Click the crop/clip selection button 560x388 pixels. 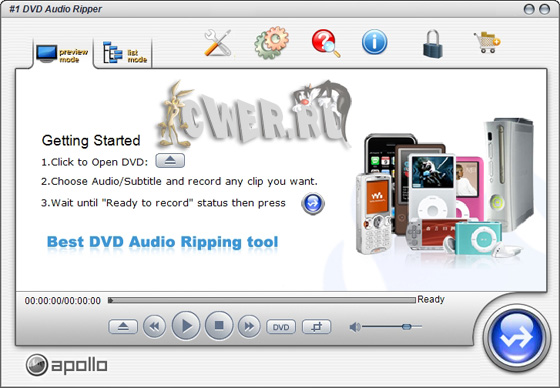pyautogui.click(x=317, y=327)
